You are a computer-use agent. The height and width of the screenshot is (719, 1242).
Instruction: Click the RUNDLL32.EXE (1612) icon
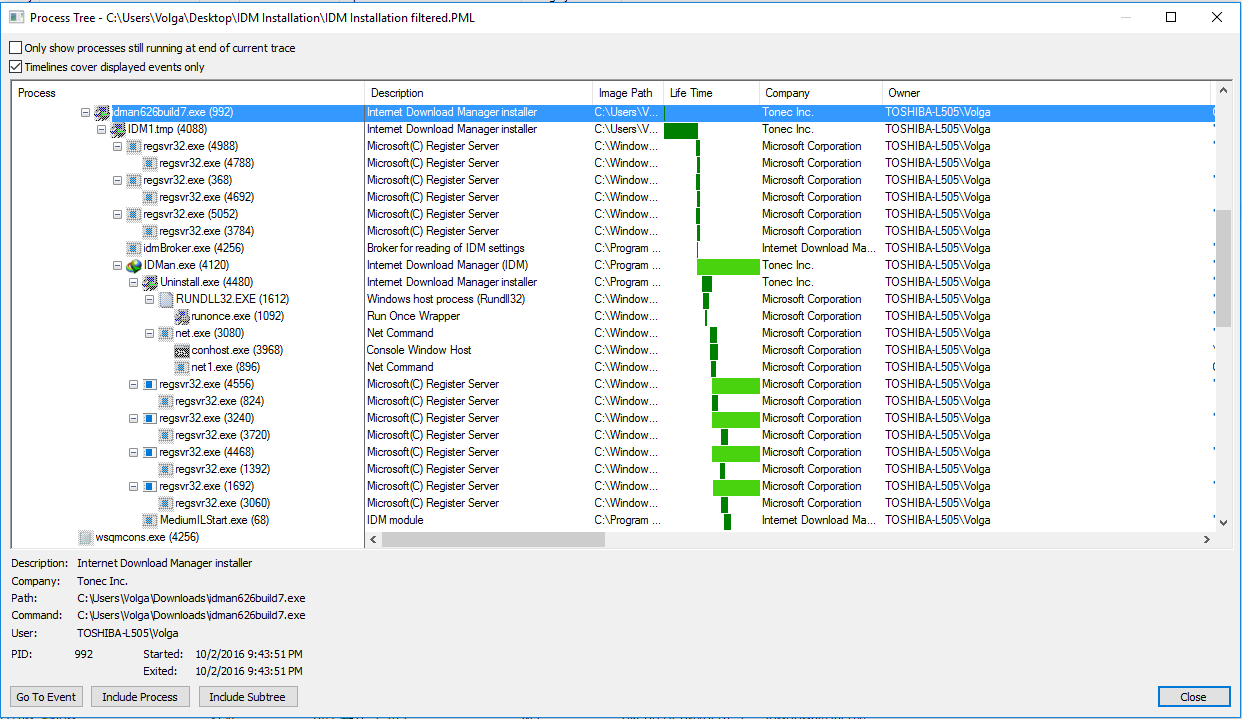166,299
